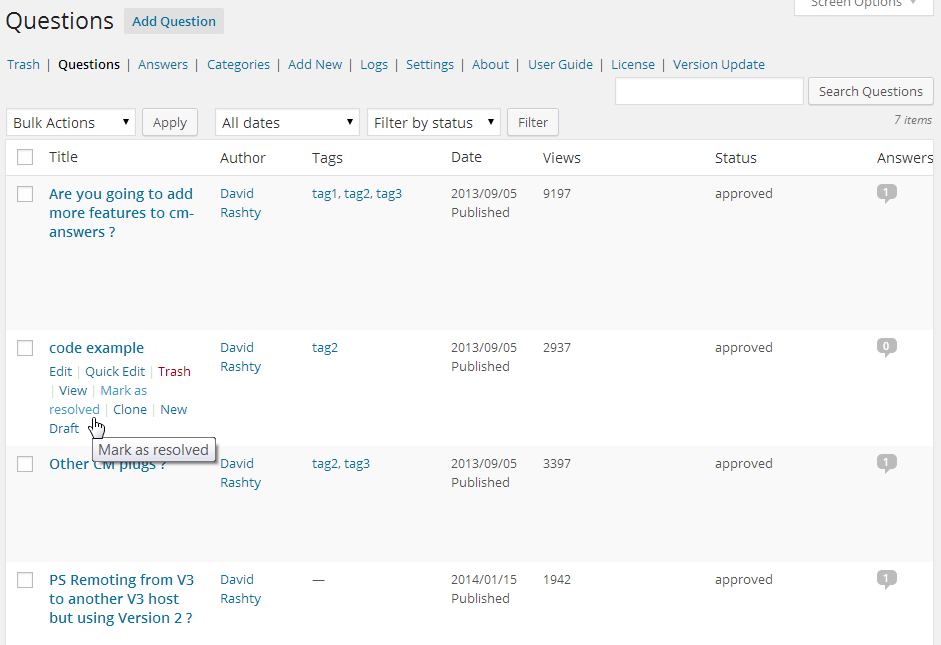Switch to the Answers tab

pyautogui.click(x=163, y=64)
